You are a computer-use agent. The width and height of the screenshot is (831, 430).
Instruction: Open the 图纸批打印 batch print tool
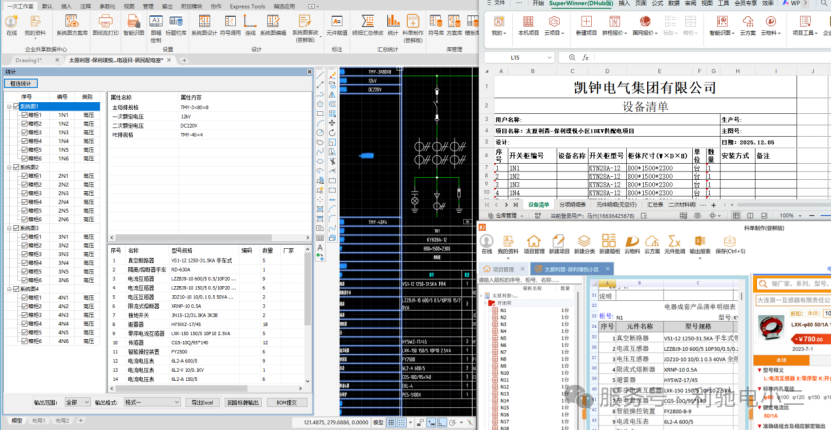click(x=105, y=24)
